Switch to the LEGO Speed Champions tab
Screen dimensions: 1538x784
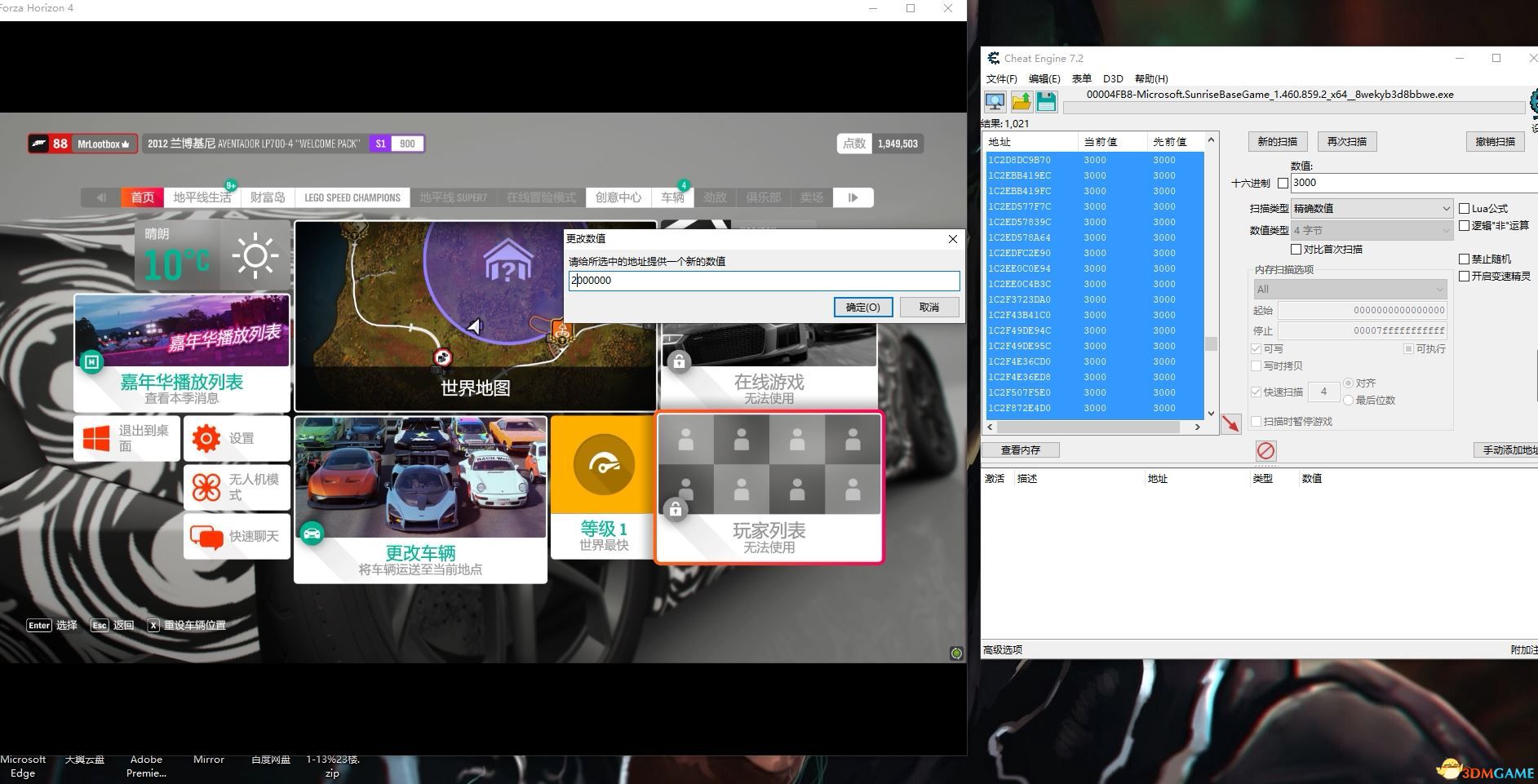pyautogui.click(x=352, y=197)
